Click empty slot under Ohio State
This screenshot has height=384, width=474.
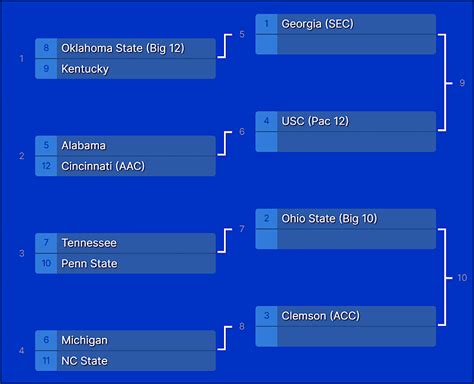[346, 239]
